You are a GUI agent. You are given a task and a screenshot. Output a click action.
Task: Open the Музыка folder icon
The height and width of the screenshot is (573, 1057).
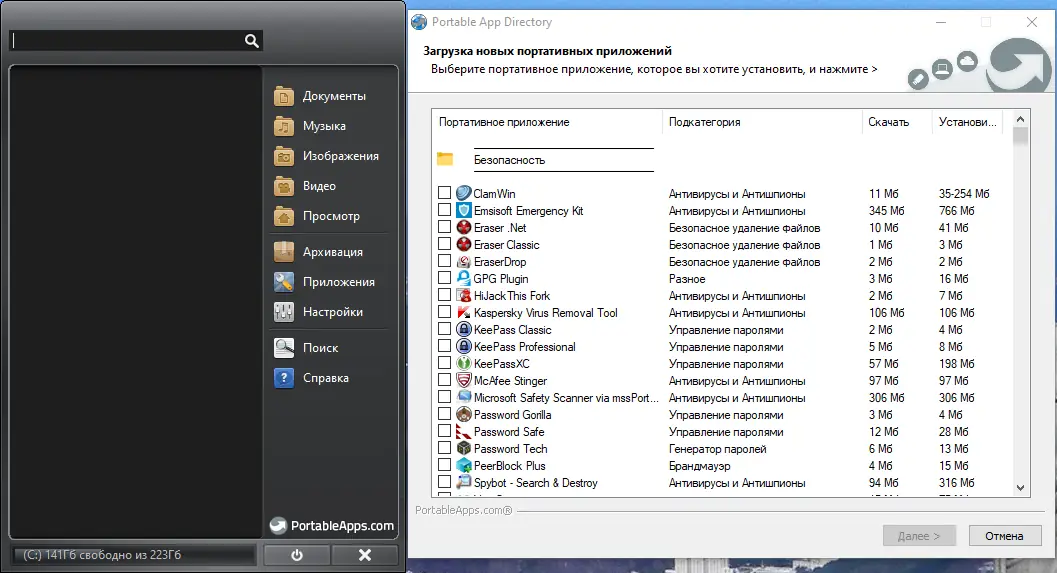284,126
